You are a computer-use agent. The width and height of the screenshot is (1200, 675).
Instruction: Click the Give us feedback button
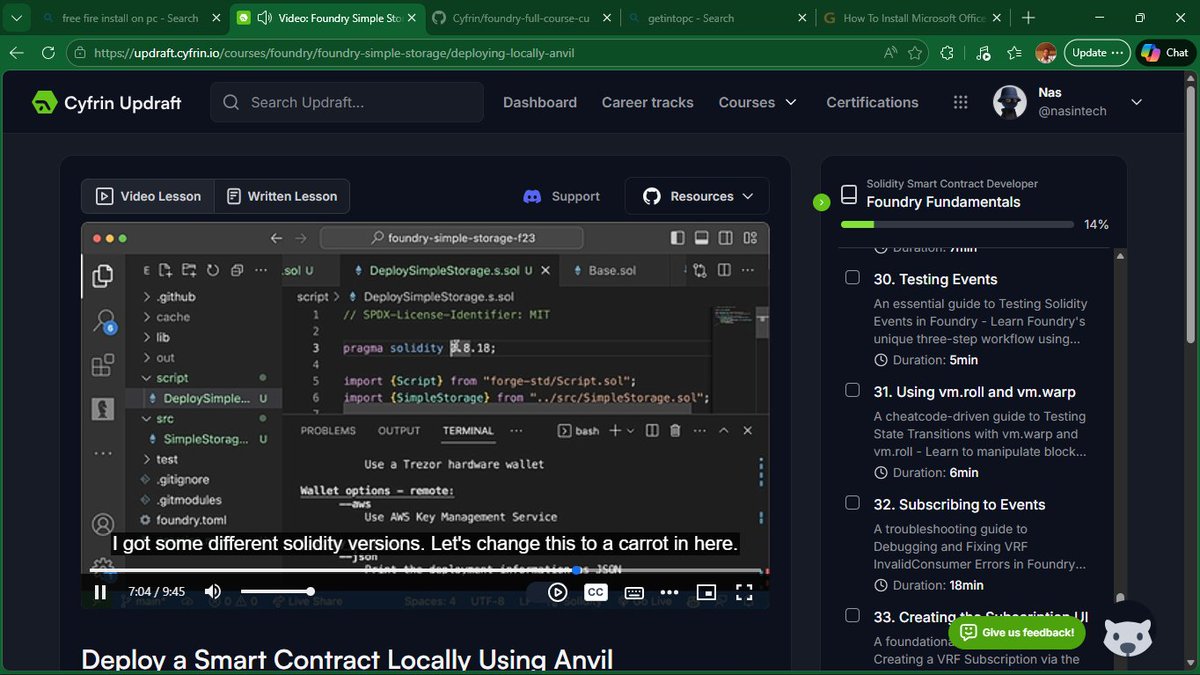(1017, 632)
